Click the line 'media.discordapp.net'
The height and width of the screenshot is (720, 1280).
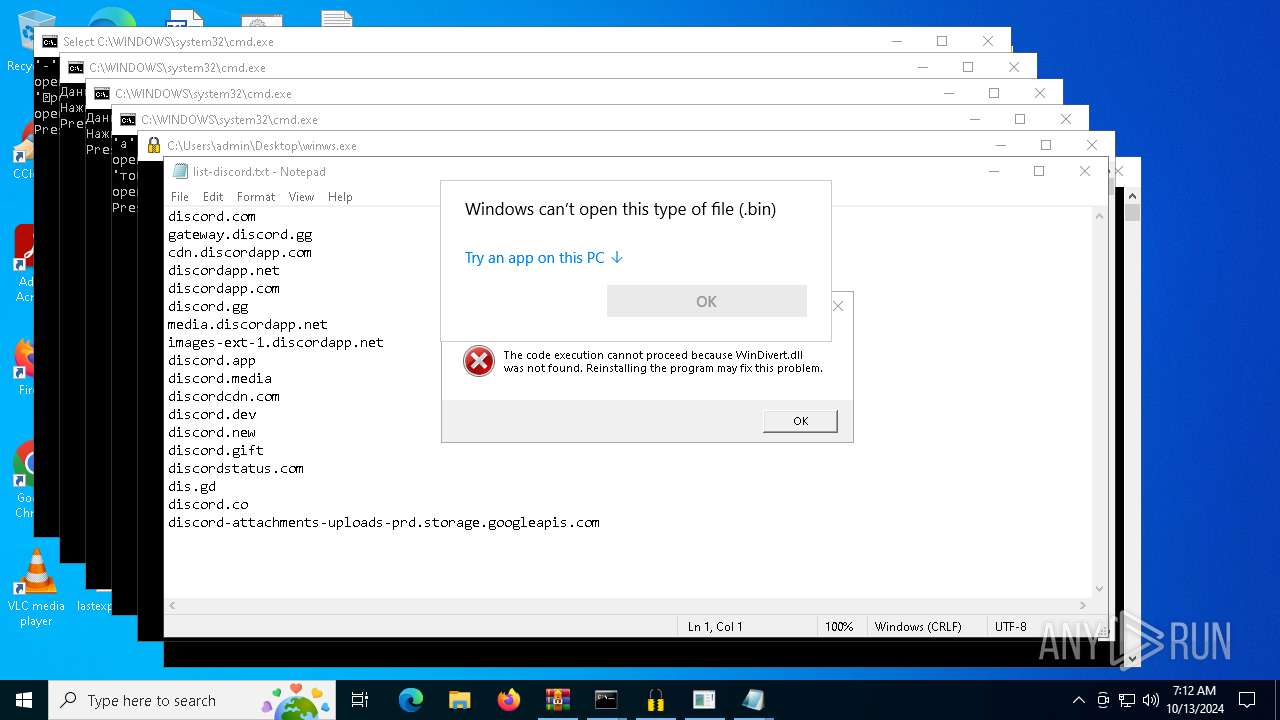click(x=248, y=324)
